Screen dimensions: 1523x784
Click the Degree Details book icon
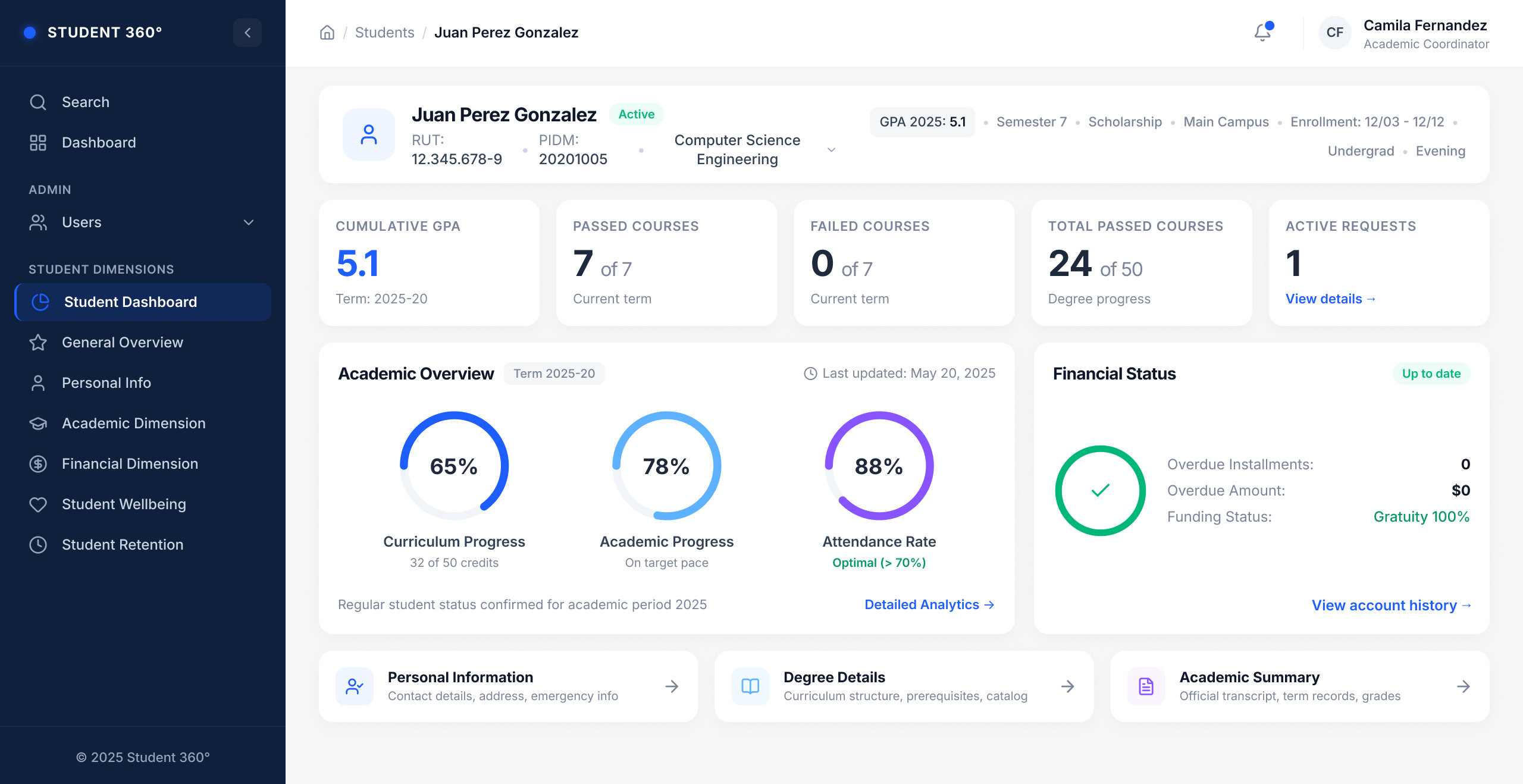(750, 686)
